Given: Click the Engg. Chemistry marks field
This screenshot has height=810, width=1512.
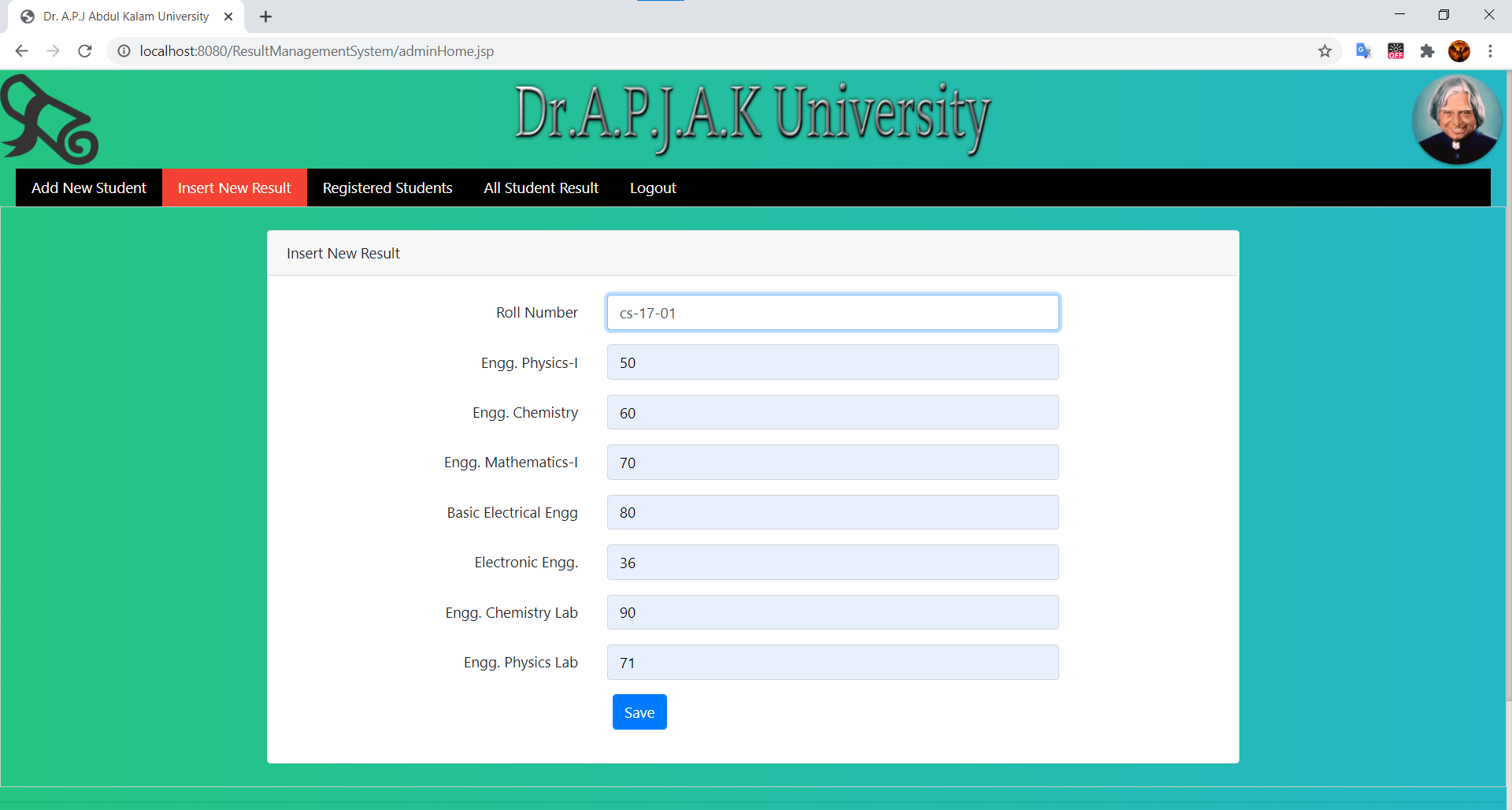Looking at the screenshot, I should coord(832,412).
